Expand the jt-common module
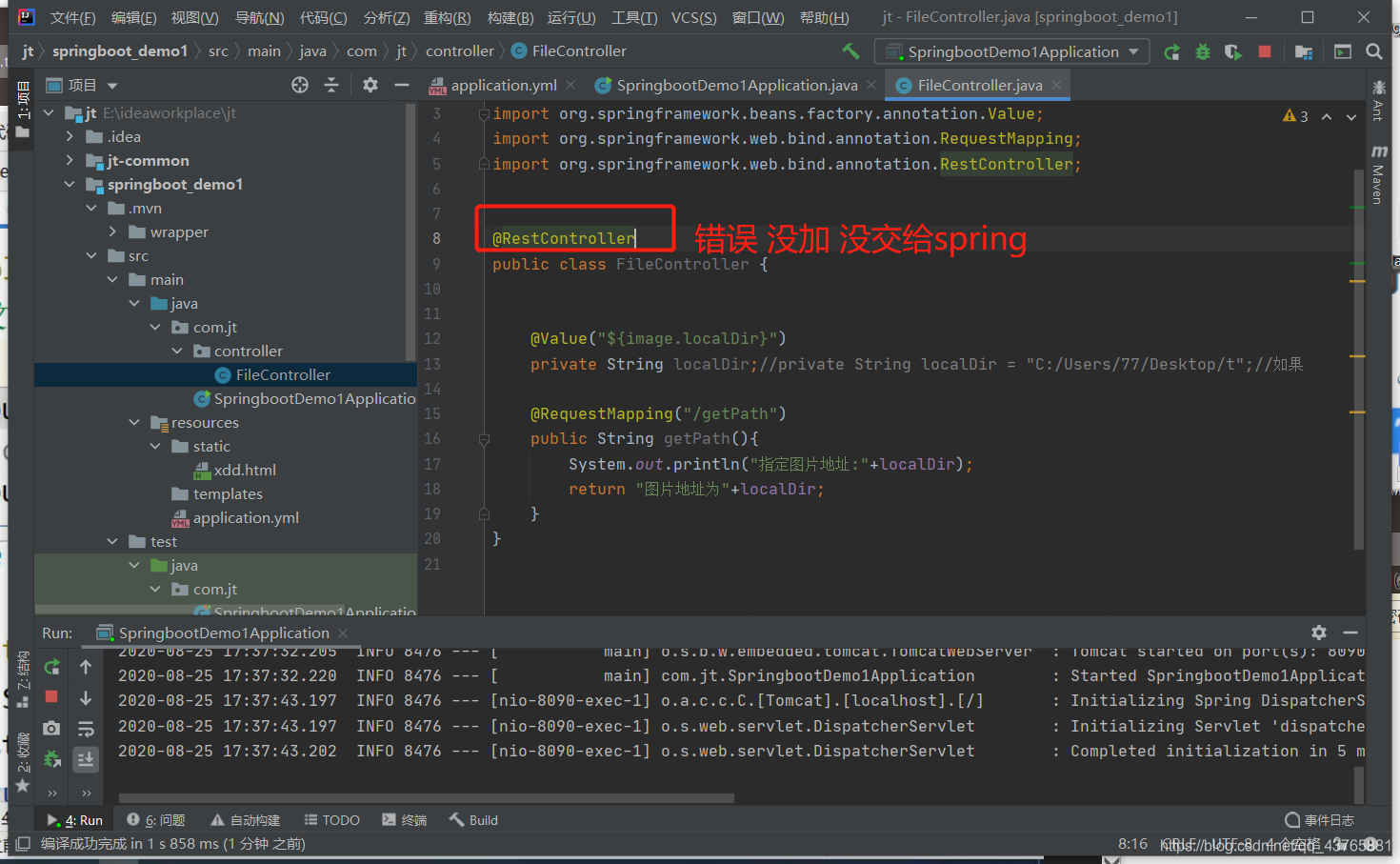The width and height of the screenshot is (1400, 864). (x=70, y=160)
